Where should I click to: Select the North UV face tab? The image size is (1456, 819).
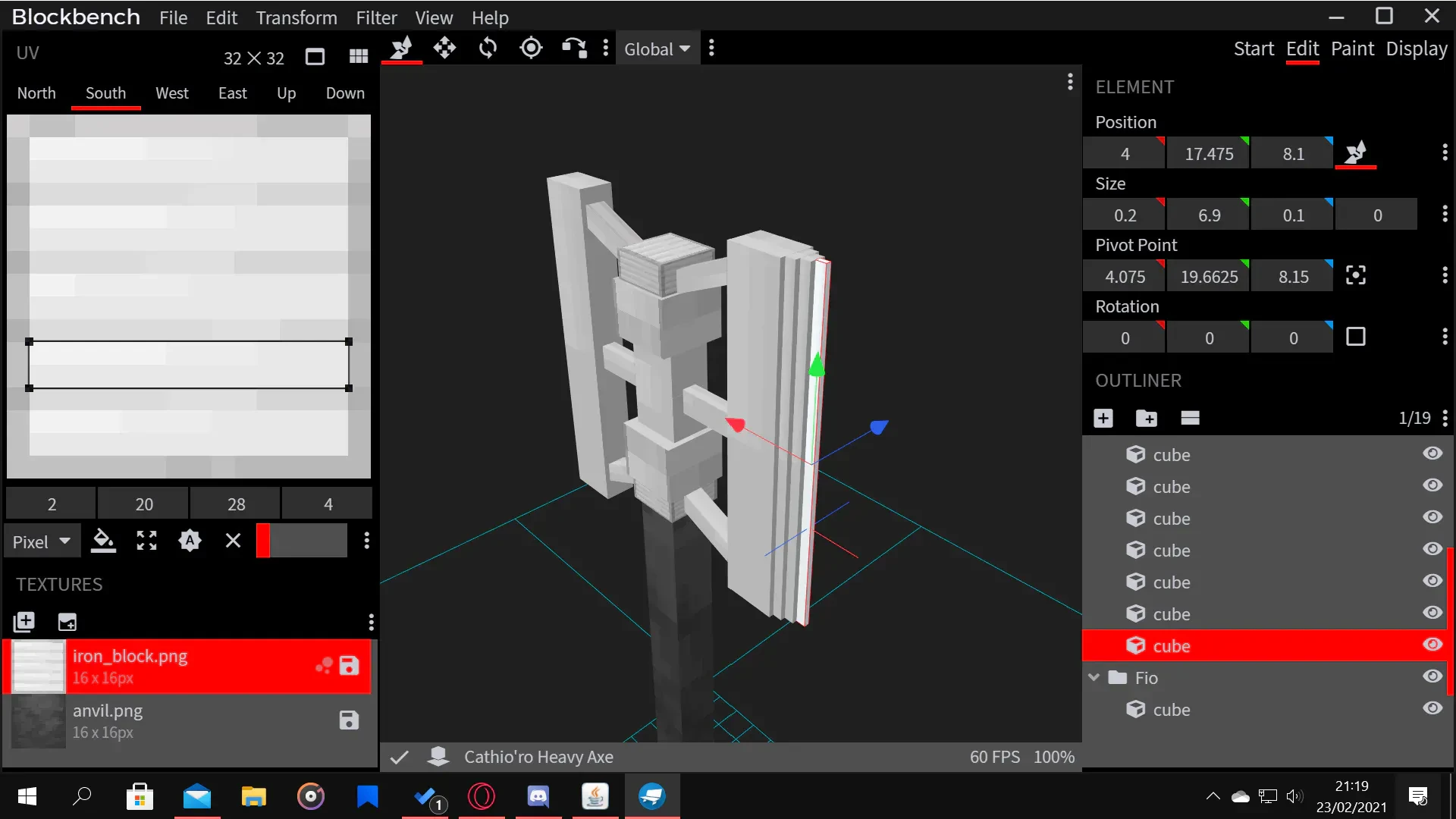tap(36, 93)
